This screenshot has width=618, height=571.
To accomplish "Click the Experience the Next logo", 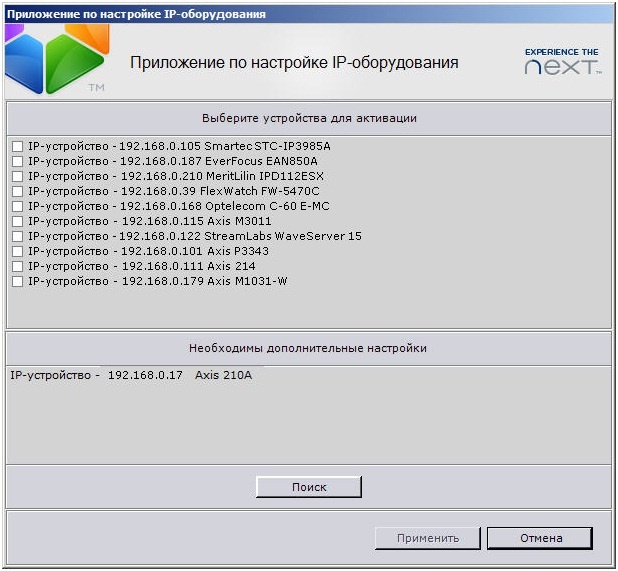I will click(x=562, y=62).
